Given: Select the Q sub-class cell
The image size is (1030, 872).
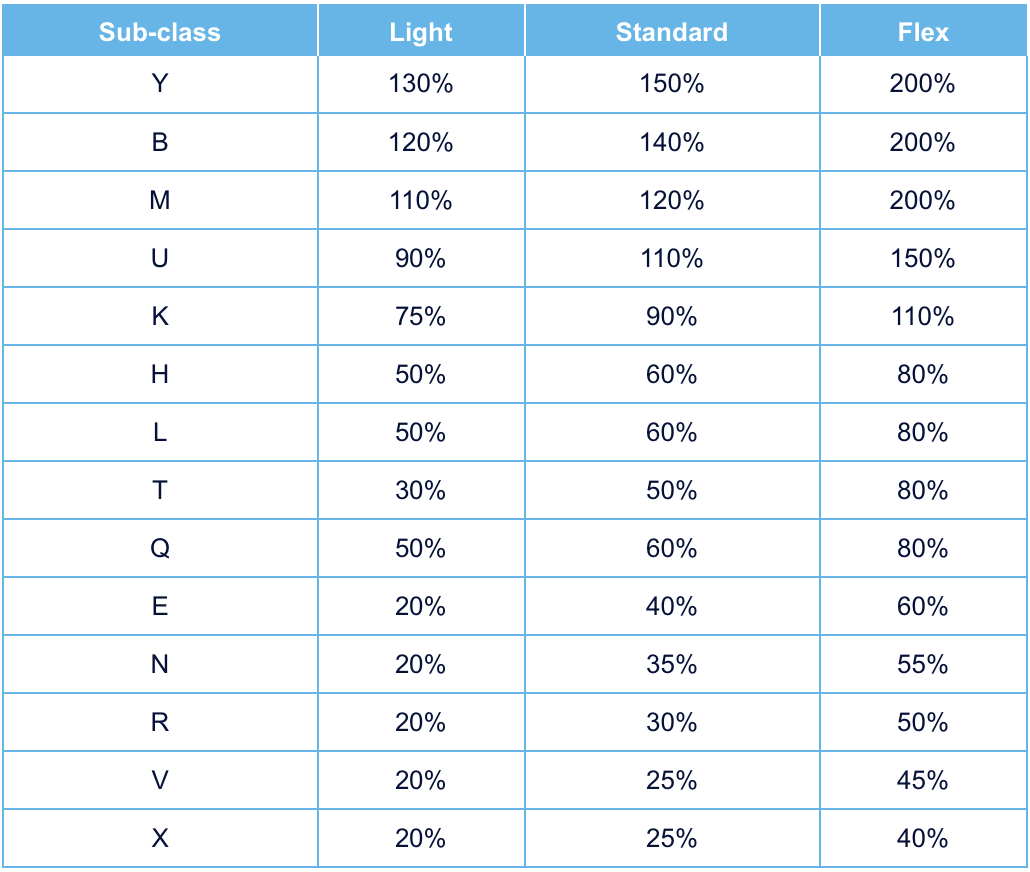Looking at the screenshot, I should [x=160, y=548].
